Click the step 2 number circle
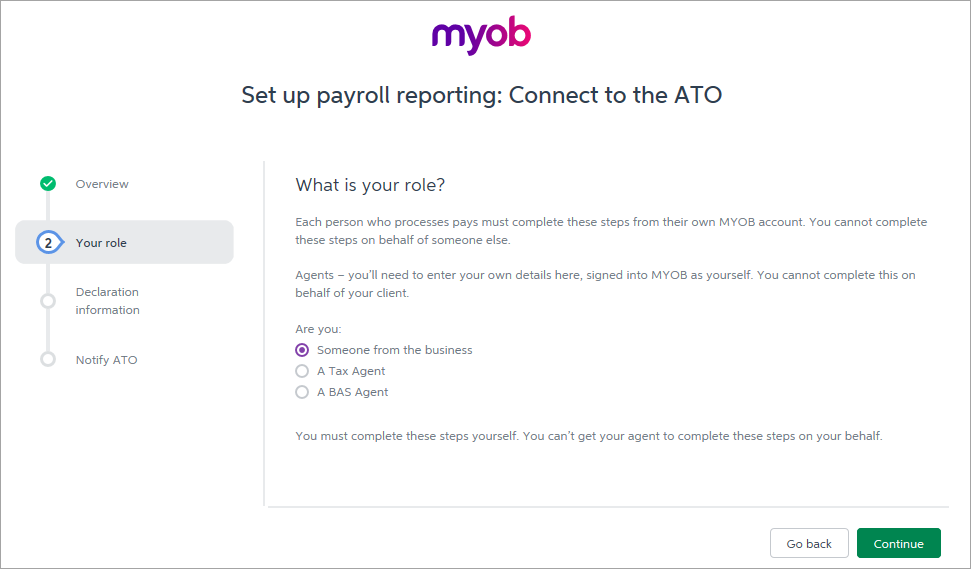The width and height of the screenshot is (971, 569). pos(48,243)
